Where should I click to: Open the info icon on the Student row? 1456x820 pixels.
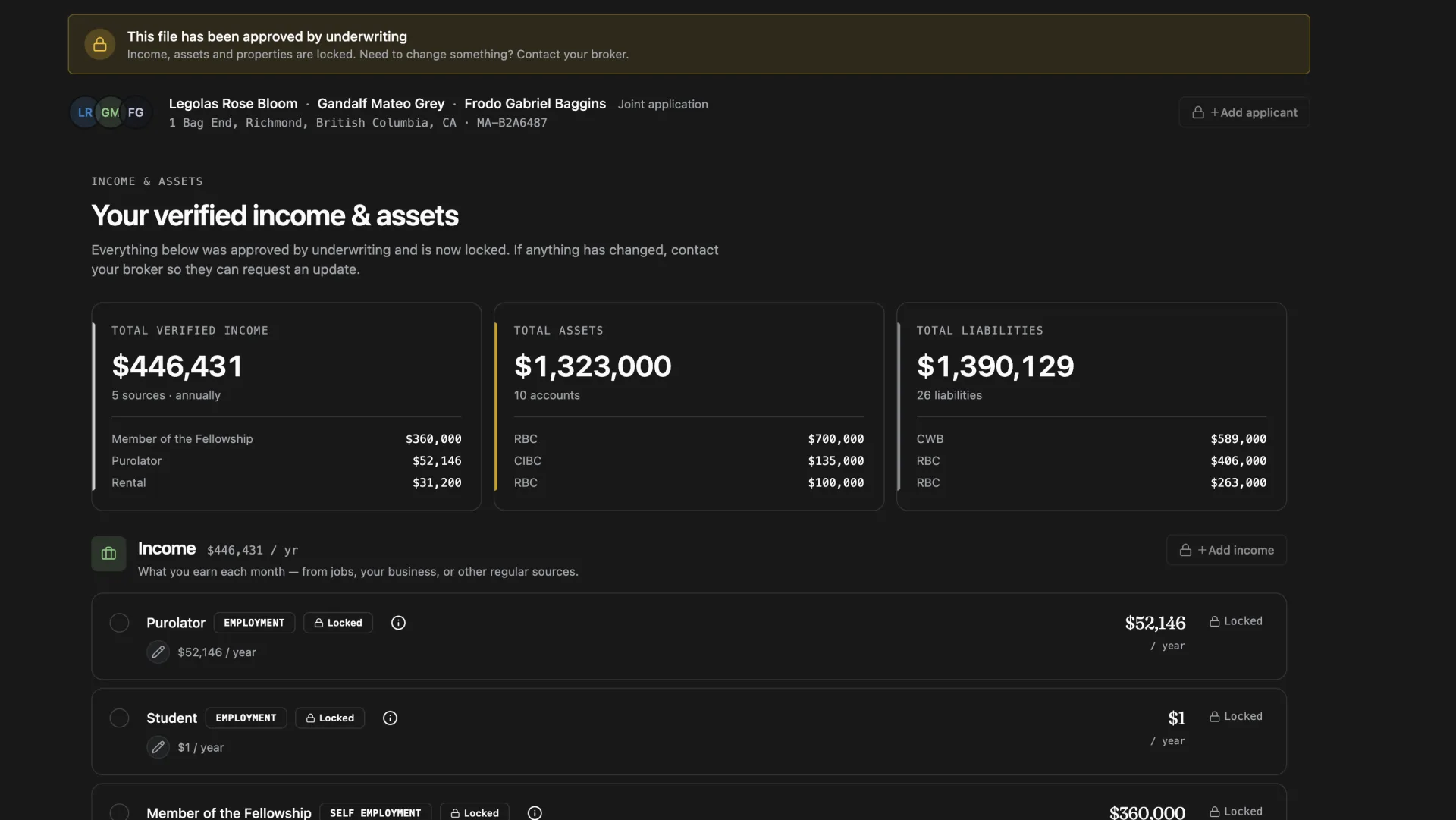pos(390,718)
